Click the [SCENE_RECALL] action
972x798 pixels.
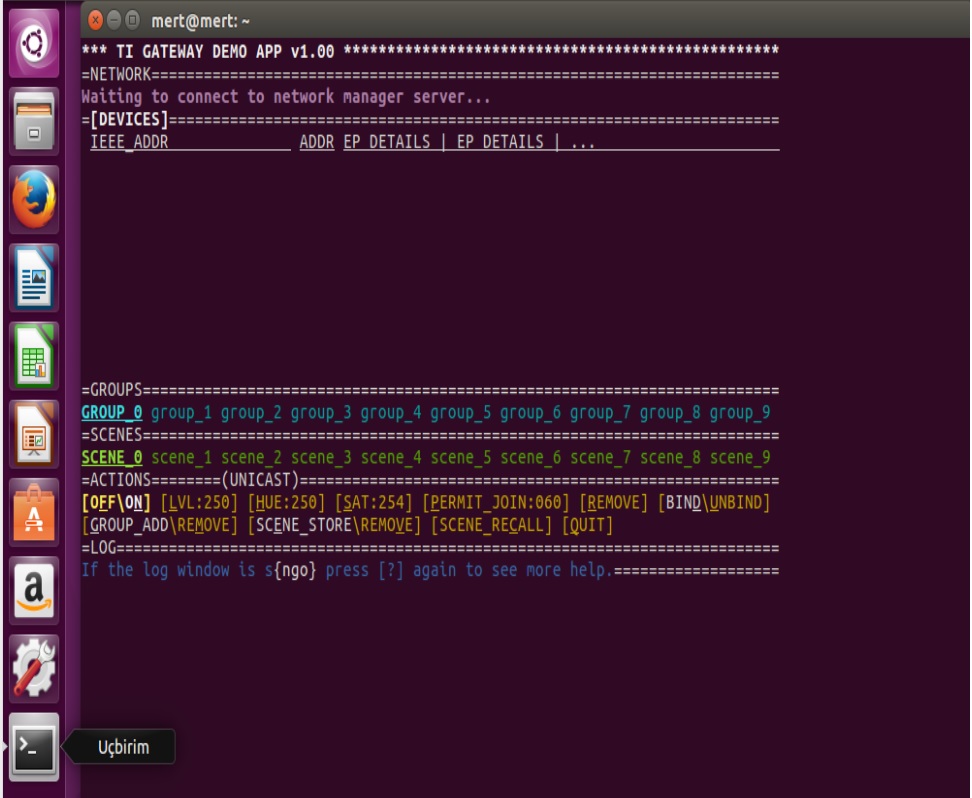coord(491,525)
